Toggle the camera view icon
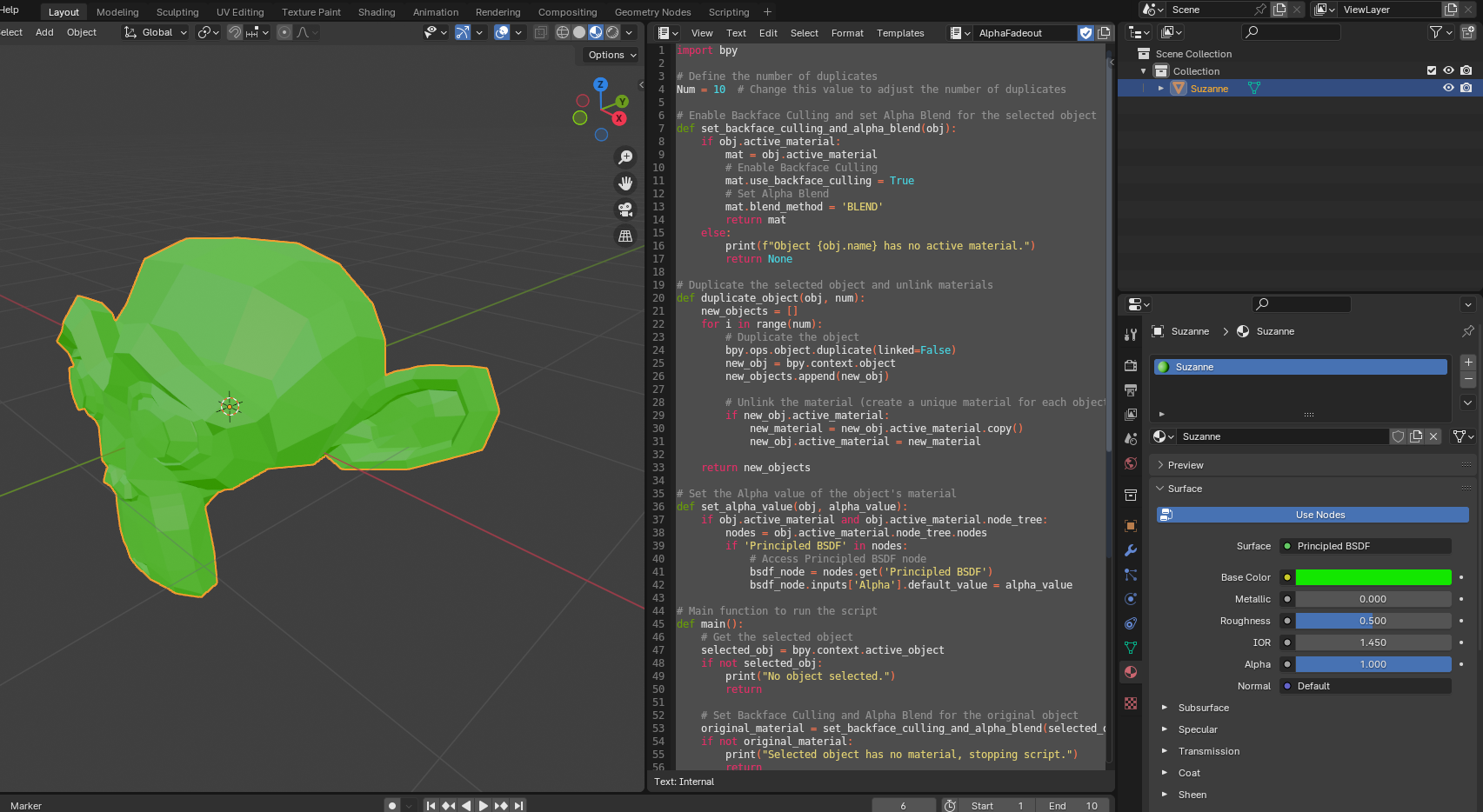 [x=625, y=210]
